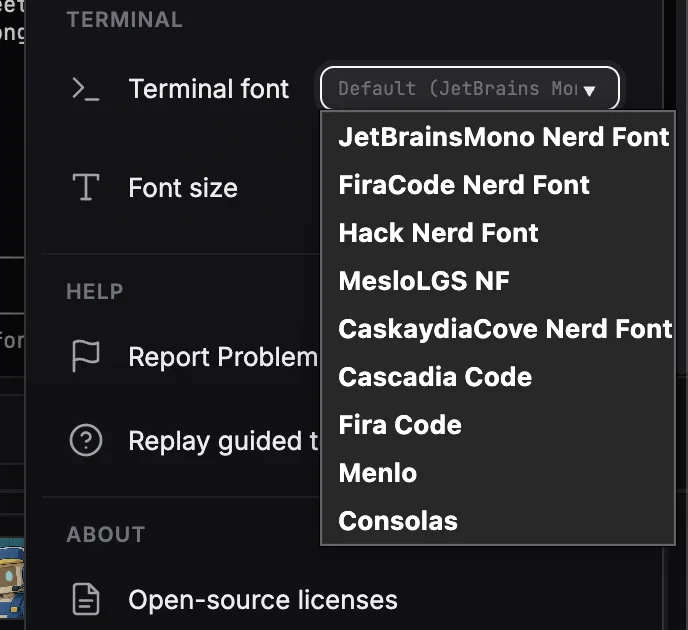Click the document icon for Open-source licenses
688x630 pixels.
click(86, 599)
